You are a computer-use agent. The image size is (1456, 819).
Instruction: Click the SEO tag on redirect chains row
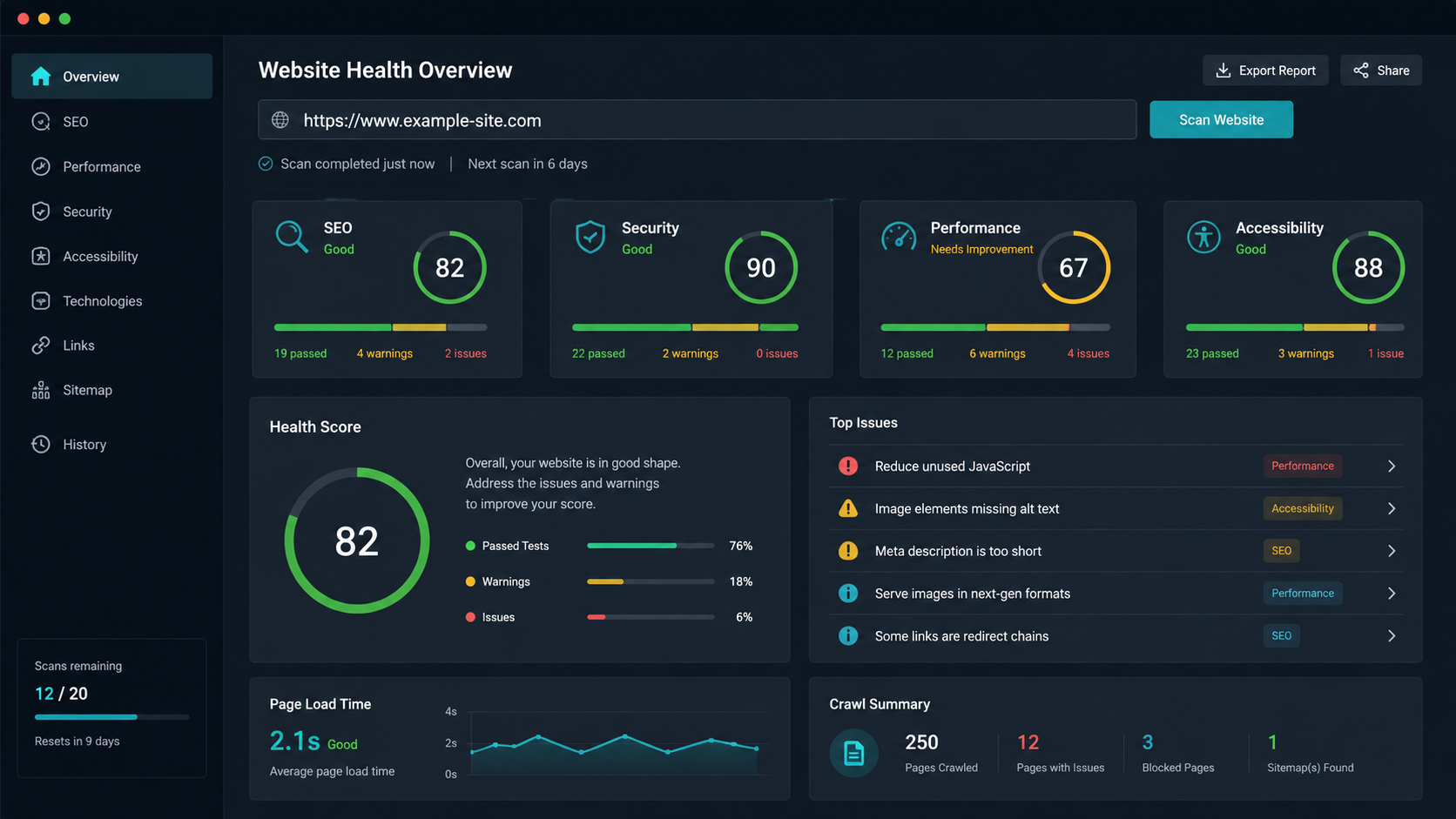pos(1281,636)
